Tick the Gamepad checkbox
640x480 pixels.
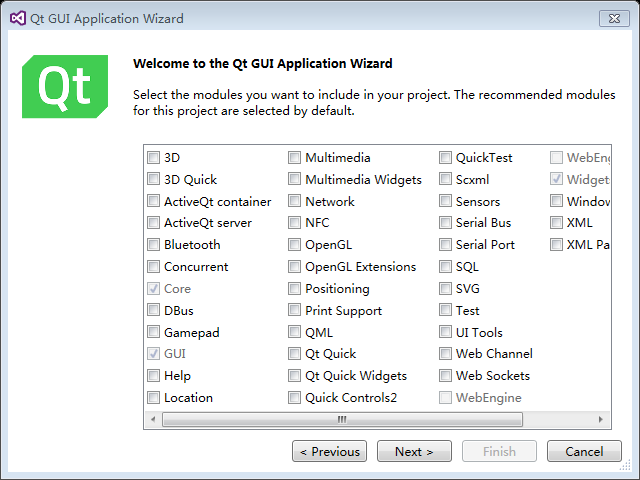[x=153, y=332]
